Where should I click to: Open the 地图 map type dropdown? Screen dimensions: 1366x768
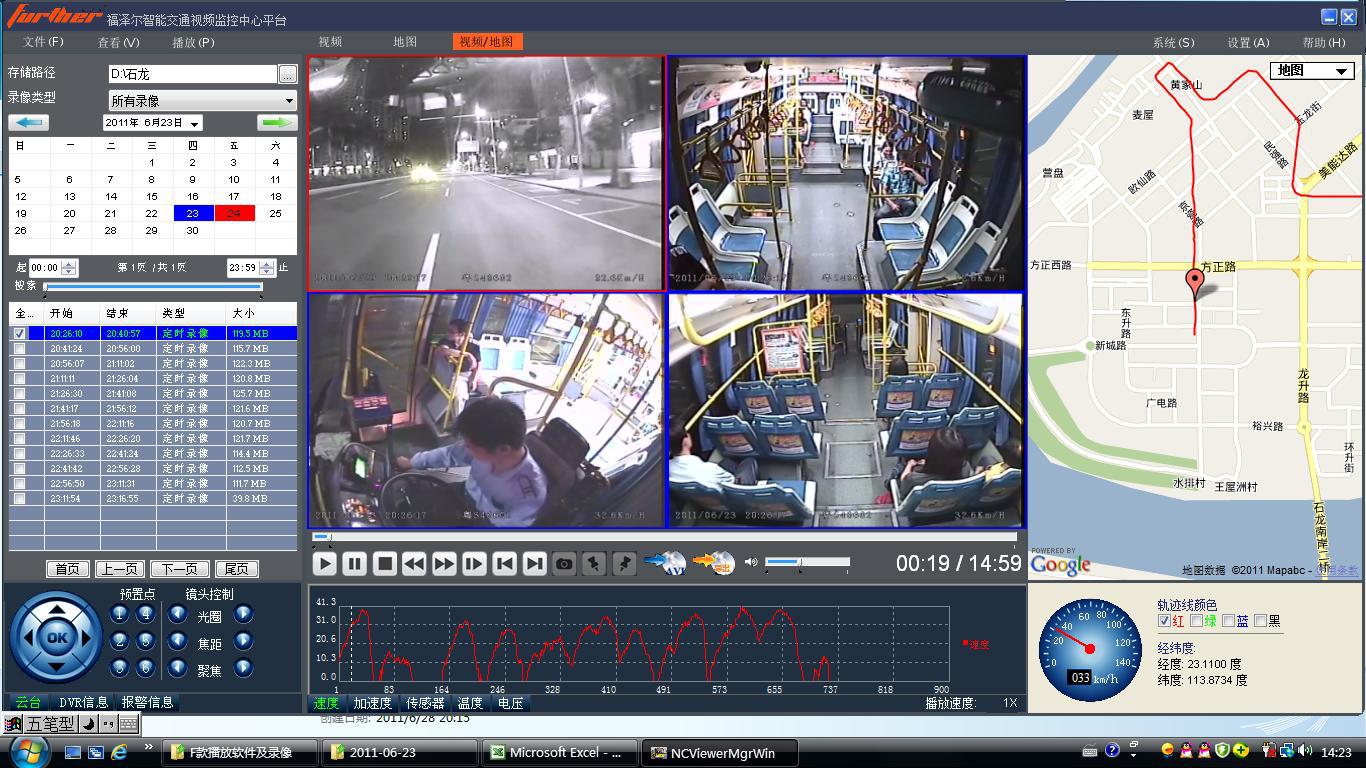pos(1312,70)
